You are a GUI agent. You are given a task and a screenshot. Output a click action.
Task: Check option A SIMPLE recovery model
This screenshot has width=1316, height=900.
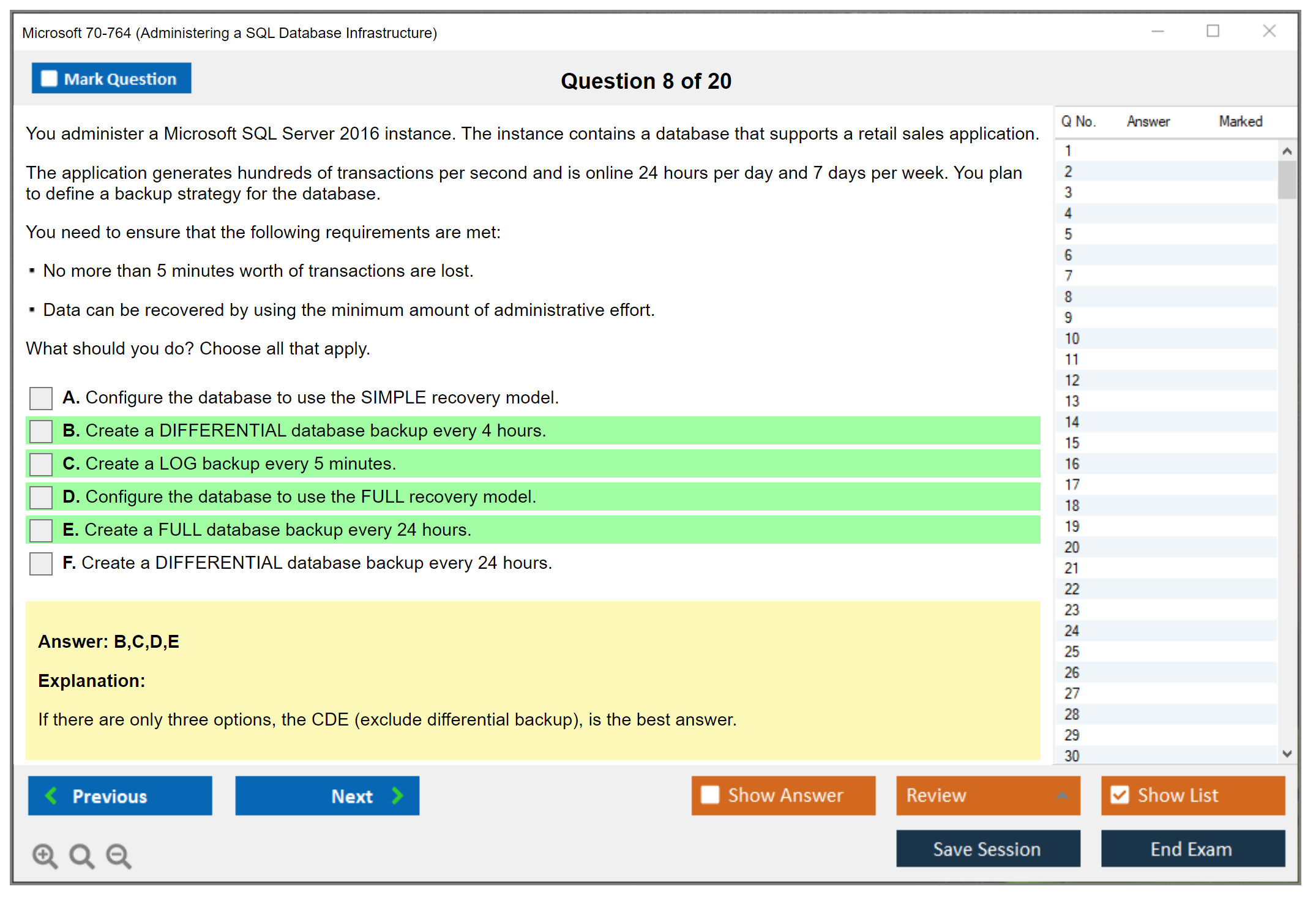click(x=41, y=398)
